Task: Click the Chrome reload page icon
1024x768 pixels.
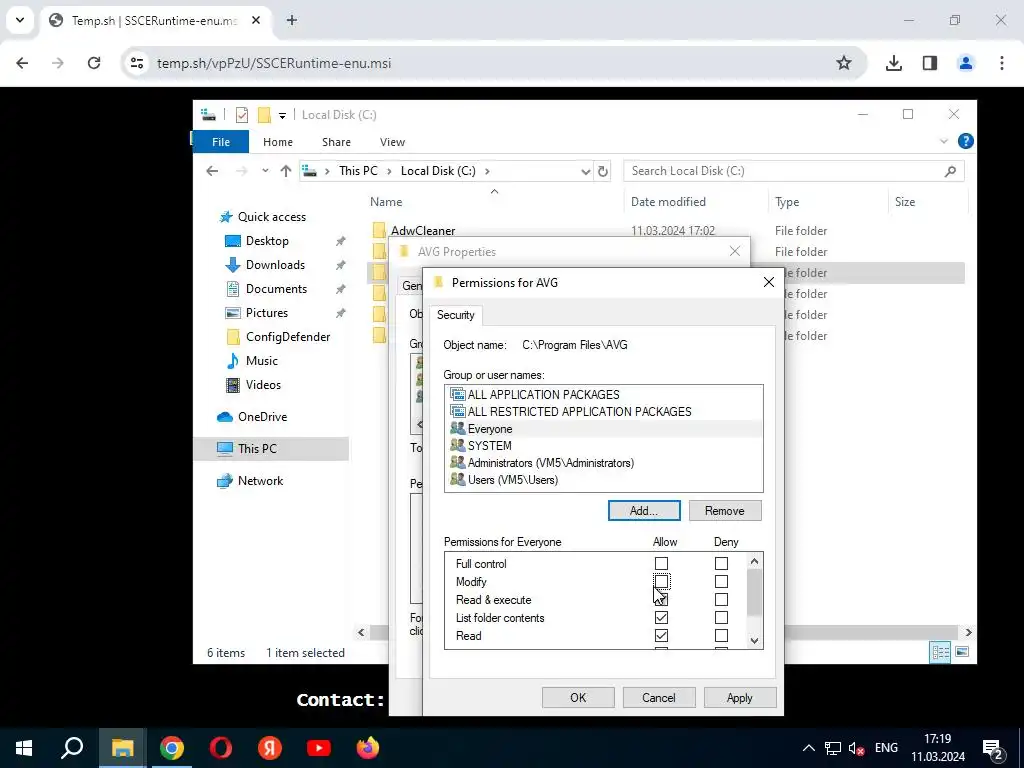Action: 94,63
